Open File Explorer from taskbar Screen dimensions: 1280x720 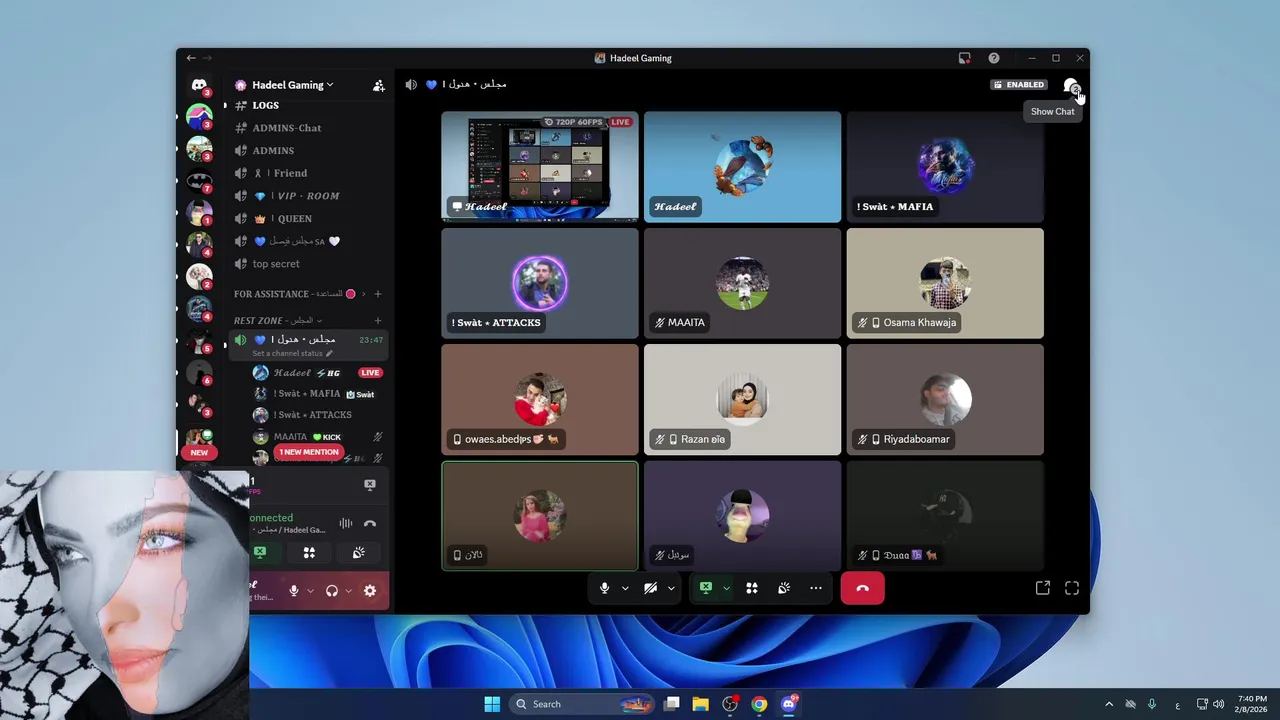(x=700, y=704)
